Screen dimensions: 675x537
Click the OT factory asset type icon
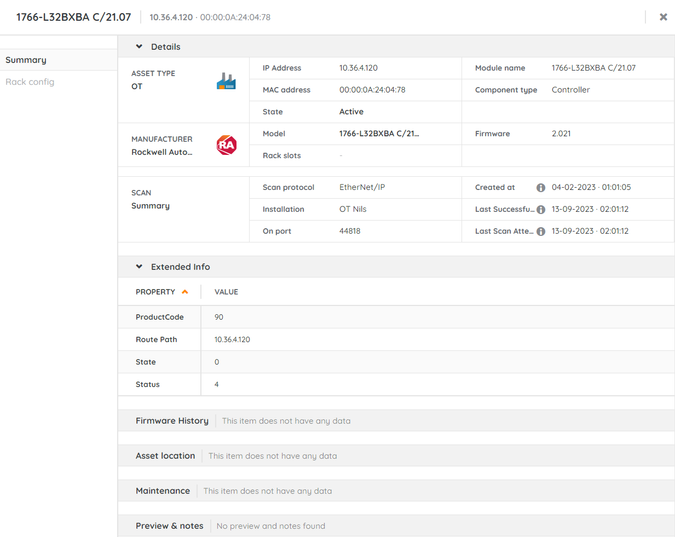point(226,81)
